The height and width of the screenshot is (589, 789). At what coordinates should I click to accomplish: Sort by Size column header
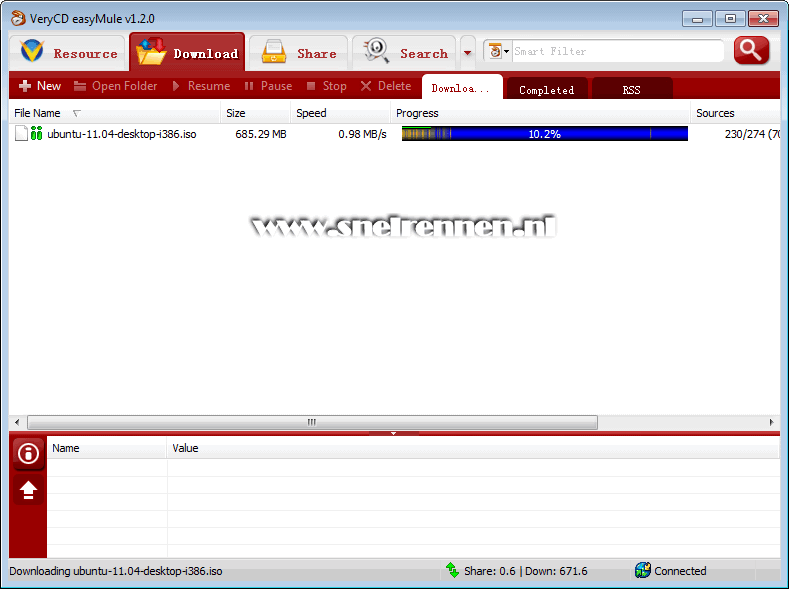(256, 113)
